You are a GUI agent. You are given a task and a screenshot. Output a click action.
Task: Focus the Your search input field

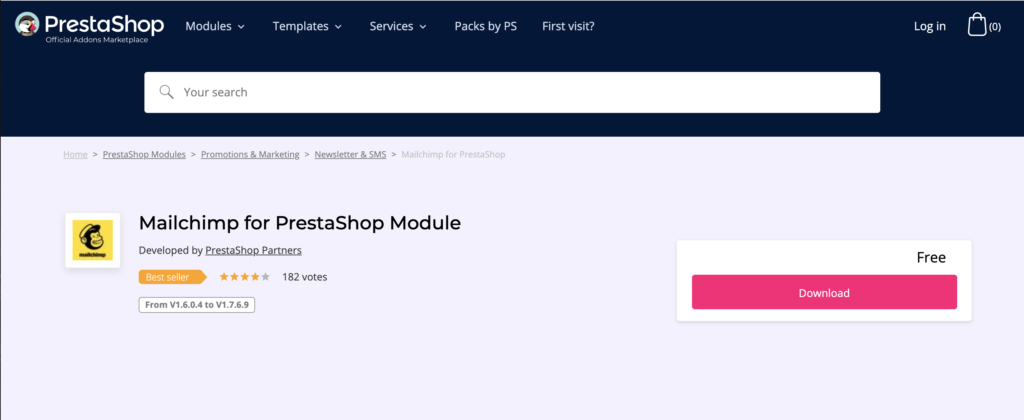[x=512, y=92]
